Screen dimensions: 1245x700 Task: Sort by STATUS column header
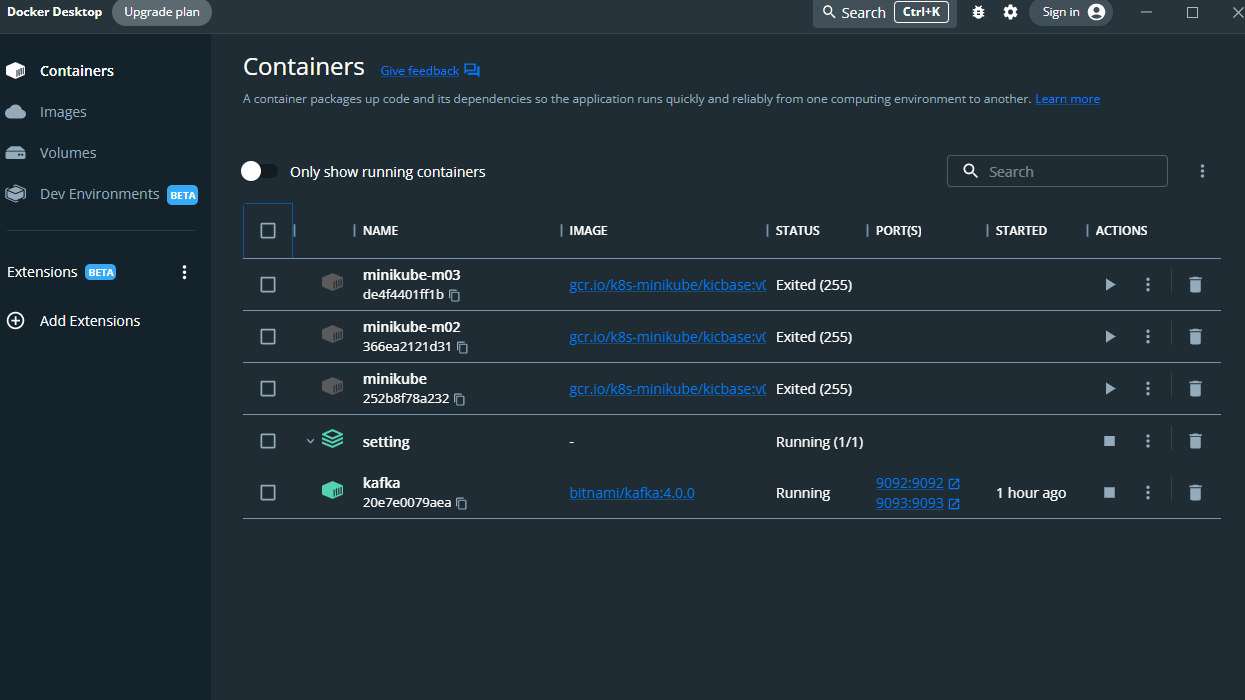tap(798, 231)
